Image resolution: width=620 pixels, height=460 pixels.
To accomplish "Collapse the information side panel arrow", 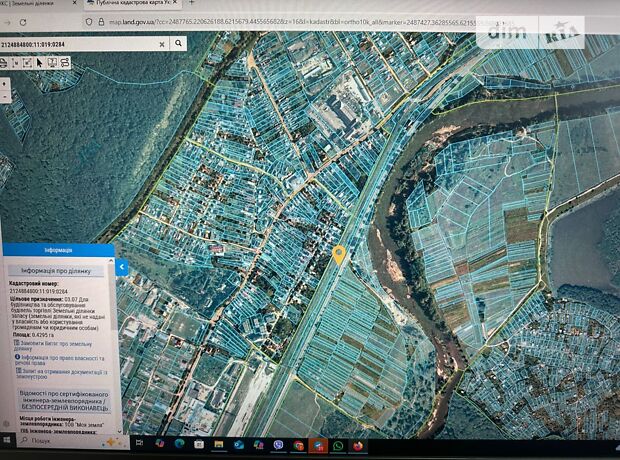I will point(121,267).
